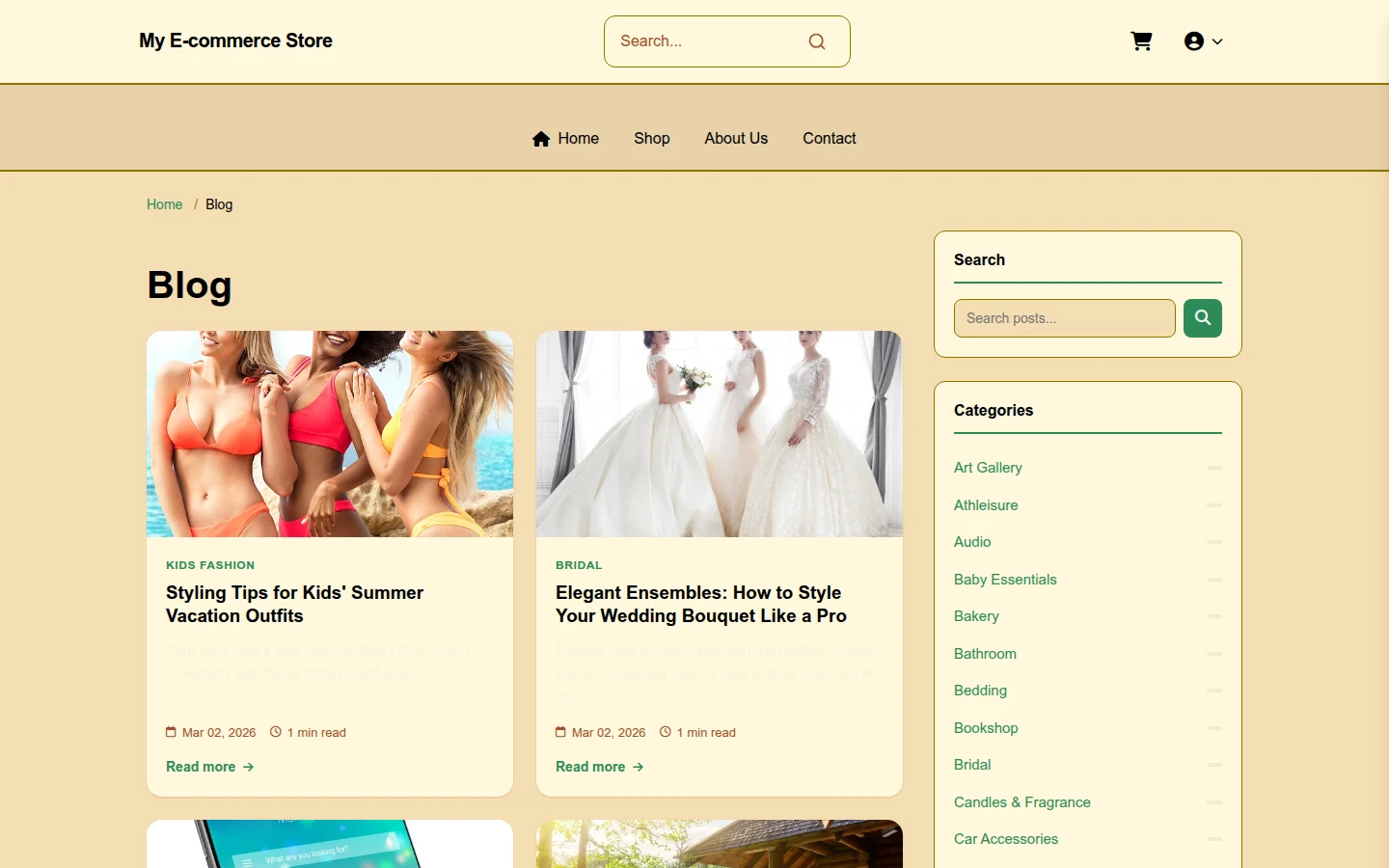Select the Candles & Fragrance category
This screenshot has width=1389, height=868.
1022,802
